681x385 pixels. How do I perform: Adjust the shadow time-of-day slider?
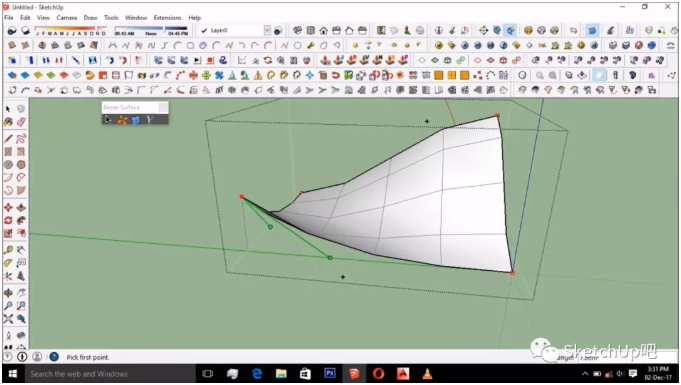pyautogui.click(x=151, y=30)
